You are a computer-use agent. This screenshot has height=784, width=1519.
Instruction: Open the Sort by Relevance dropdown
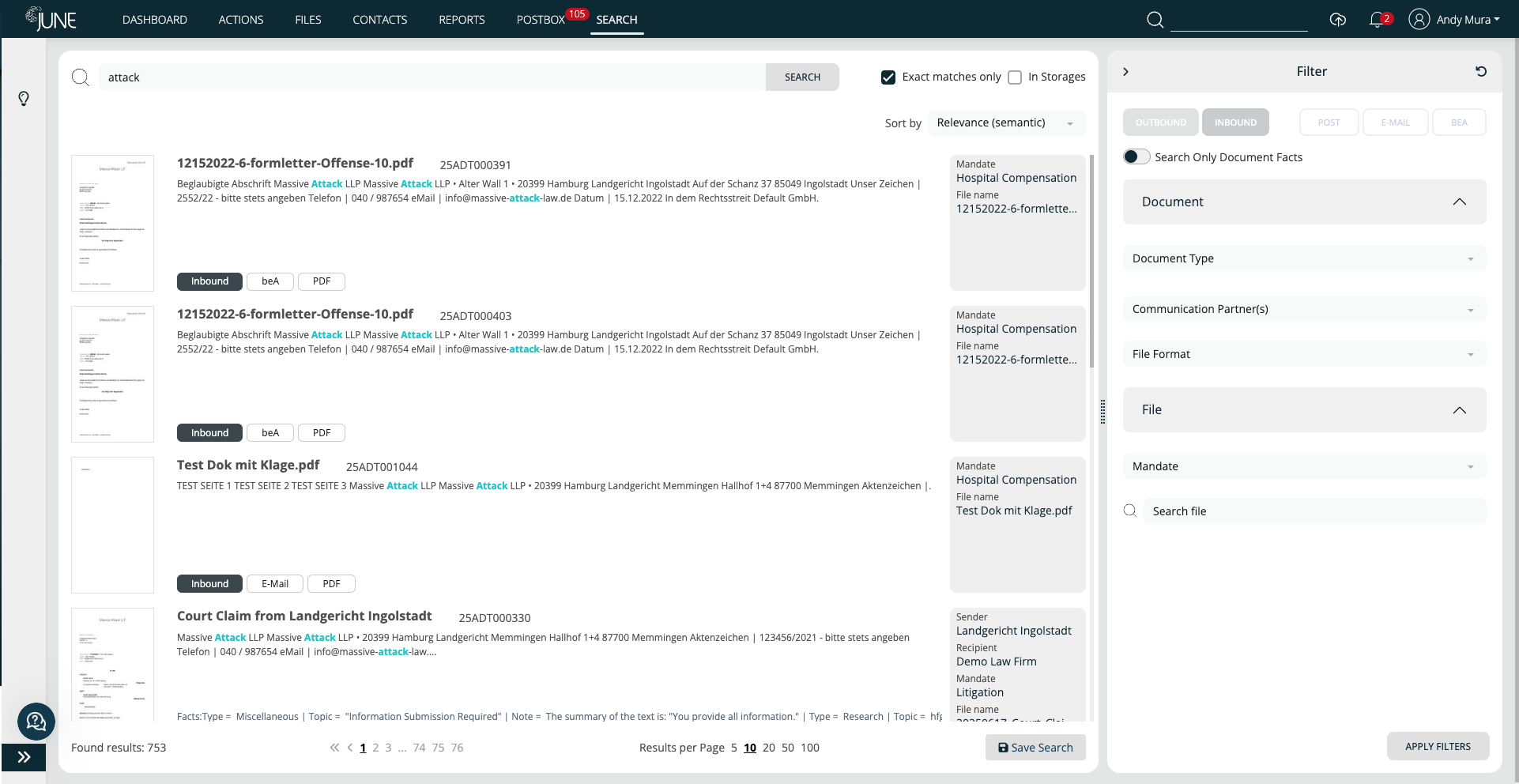tap(1005, 122)
